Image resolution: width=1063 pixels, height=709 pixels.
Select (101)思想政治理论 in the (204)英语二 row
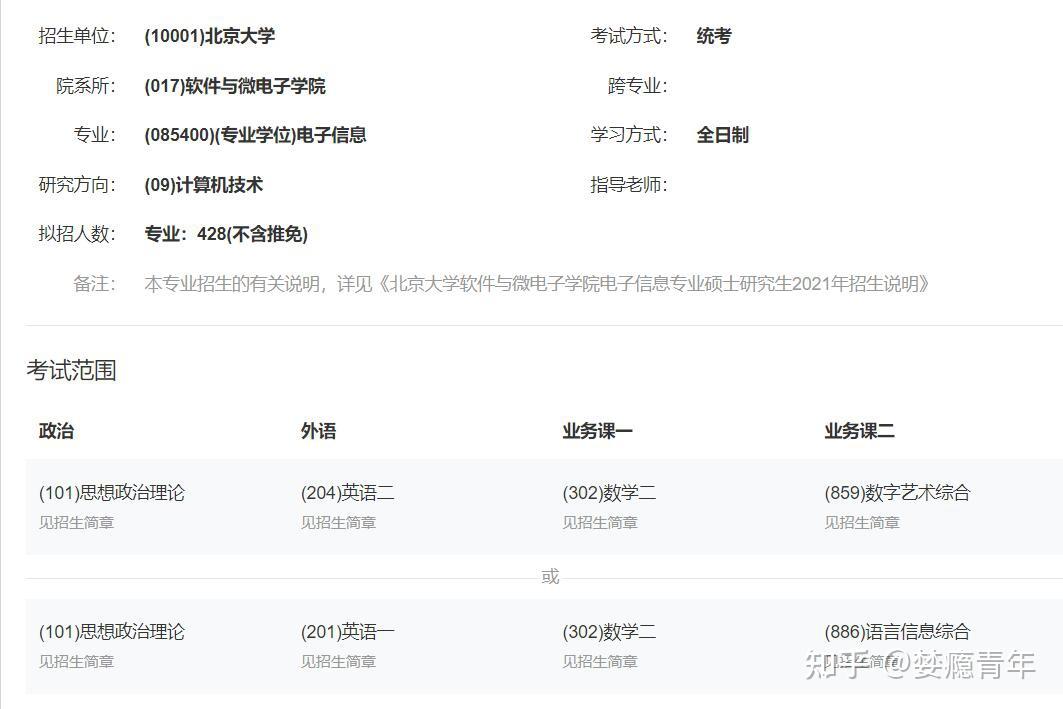(112, 493)
